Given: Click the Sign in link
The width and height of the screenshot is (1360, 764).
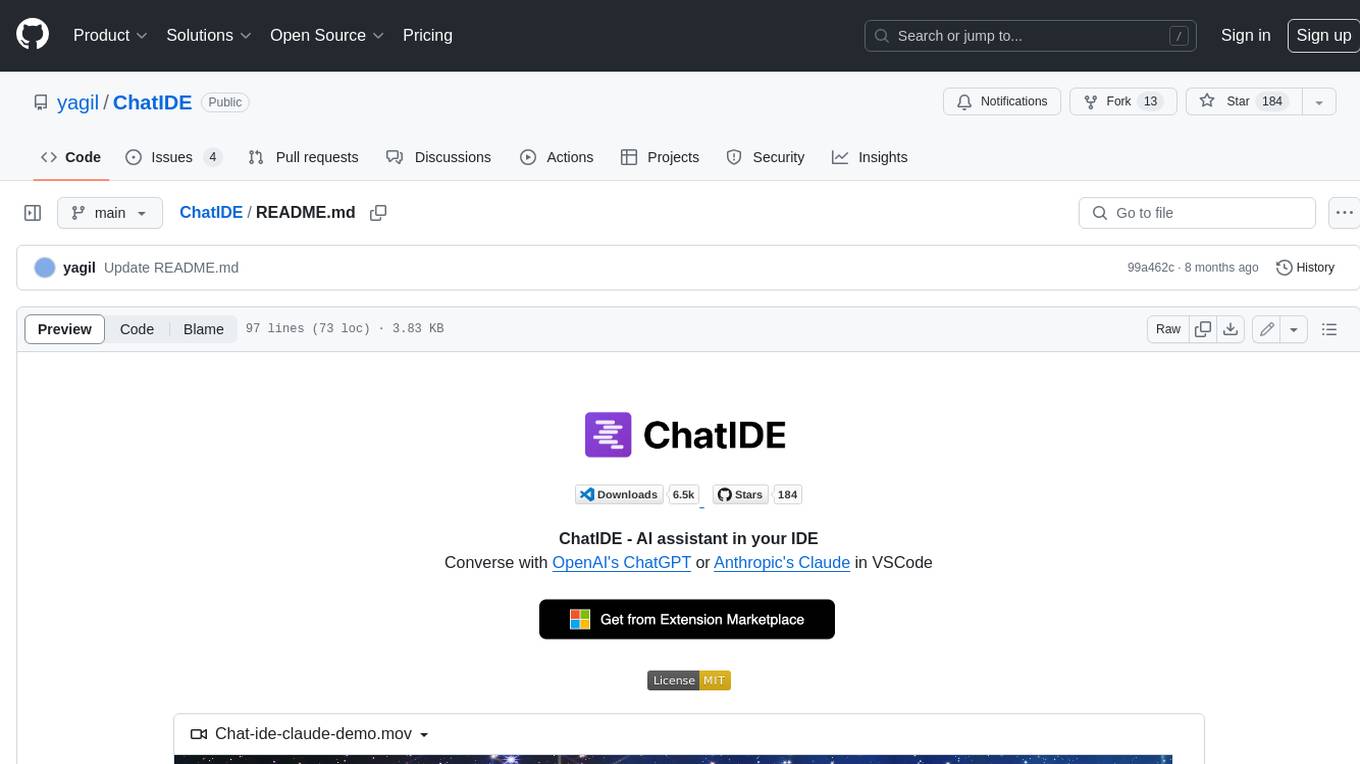Looking at the screenshot, I should [1245, 35].
